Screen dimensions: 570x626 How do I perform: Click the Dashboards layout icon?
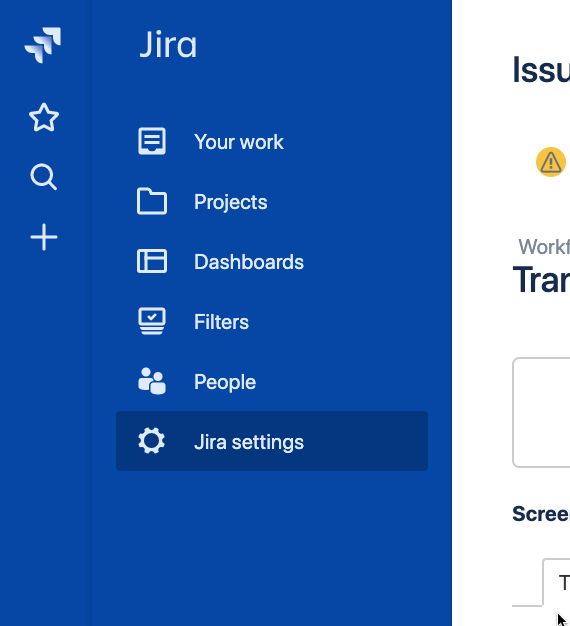pyautogui.click(x=152, y=261)
